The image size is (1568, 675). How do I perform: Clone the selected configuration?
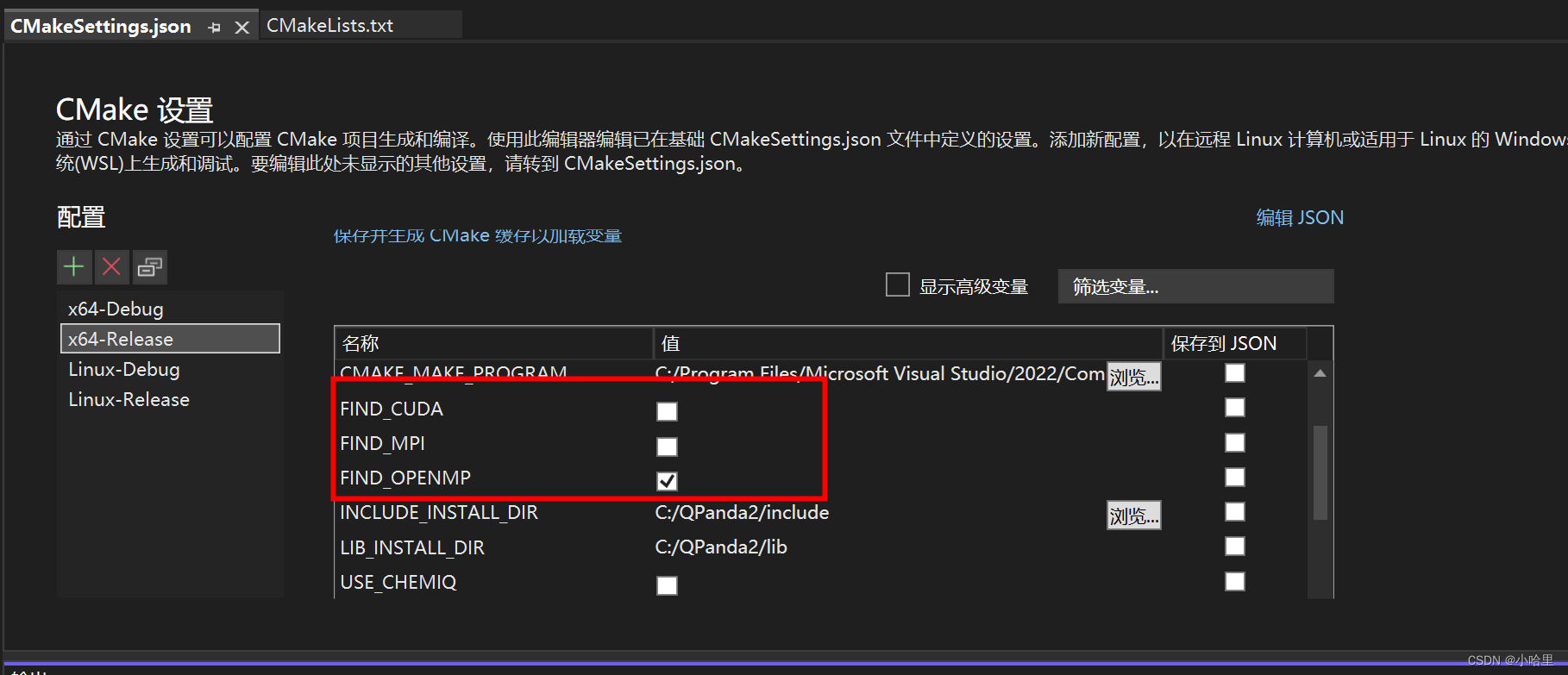[150, 267]
